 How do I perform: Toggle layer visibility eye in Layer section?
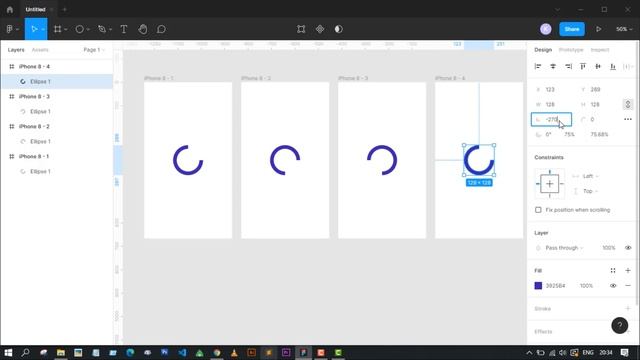click(628, 248)
